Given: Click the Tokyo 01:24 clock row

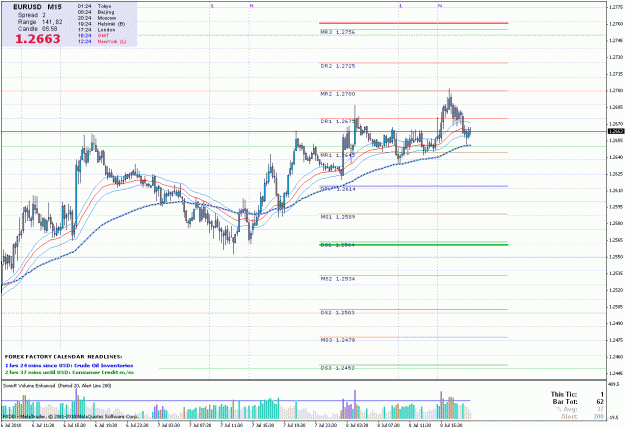Looking at the screenshot, I should [x=95, y=6].
